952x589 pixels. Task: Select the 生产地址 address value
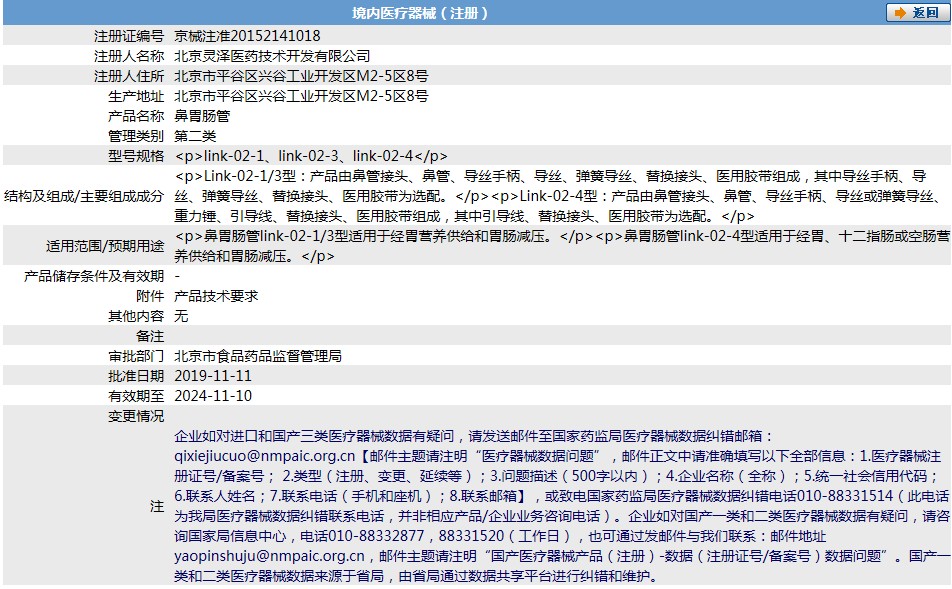pos(301,96)
